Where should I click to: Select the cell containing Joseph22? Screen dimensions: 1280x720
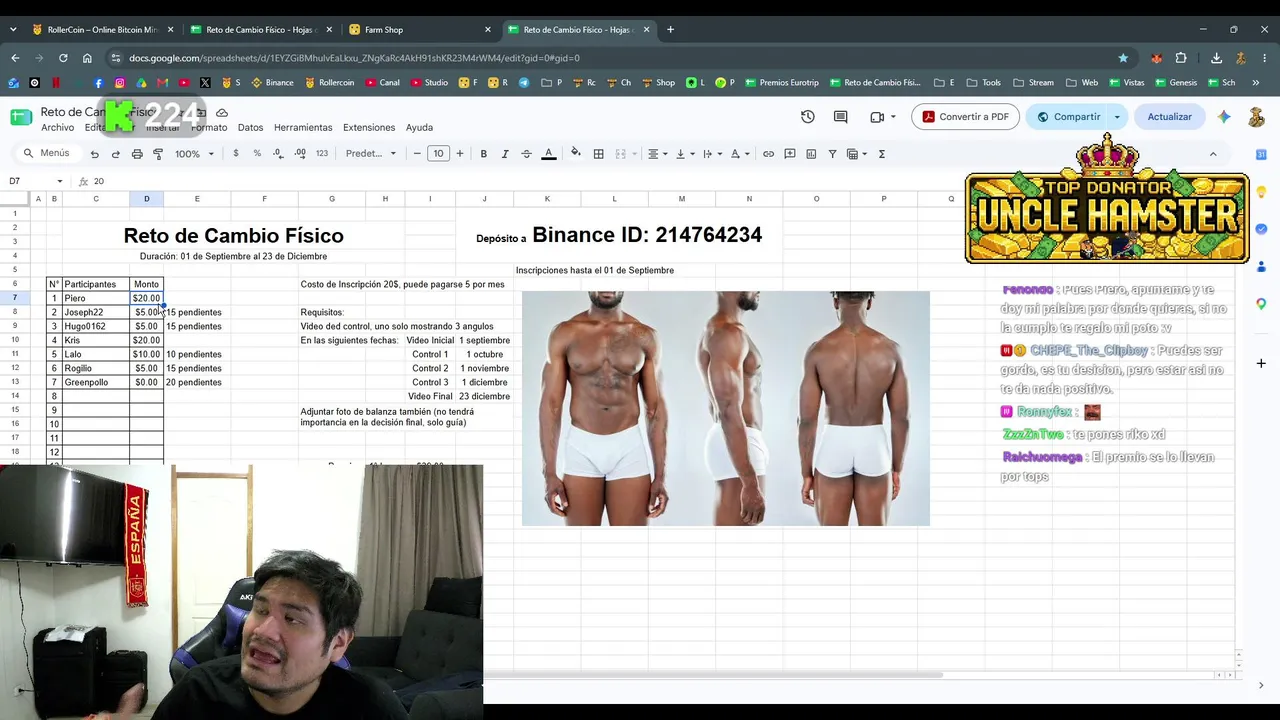click(96, 312)
